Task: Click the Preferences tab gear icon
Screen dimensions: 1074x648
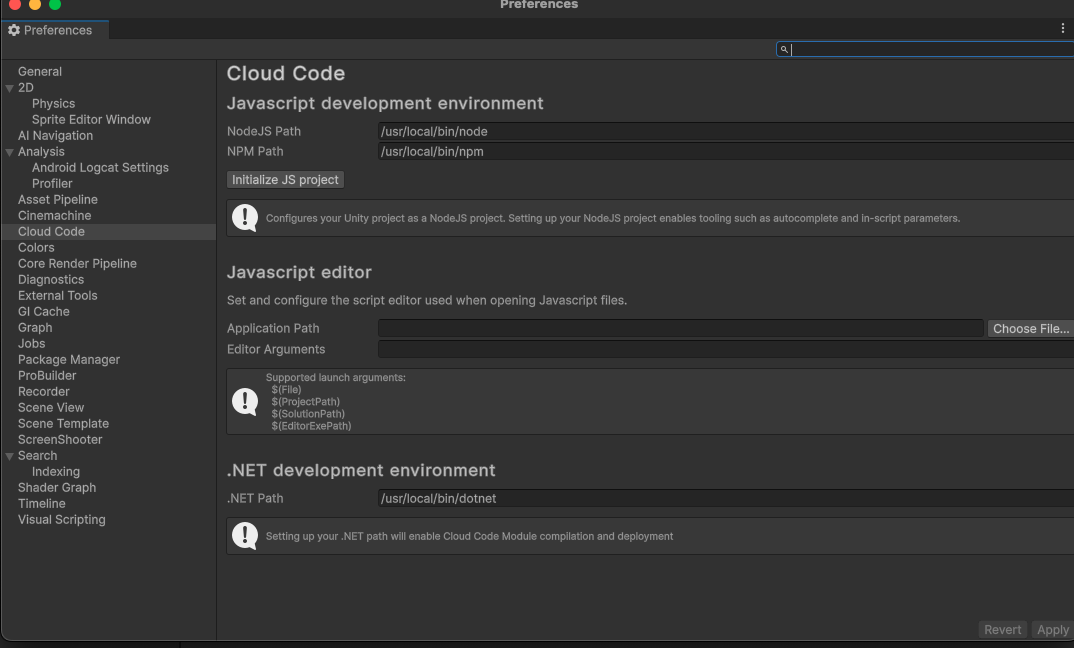Action: tap(14, 30)
